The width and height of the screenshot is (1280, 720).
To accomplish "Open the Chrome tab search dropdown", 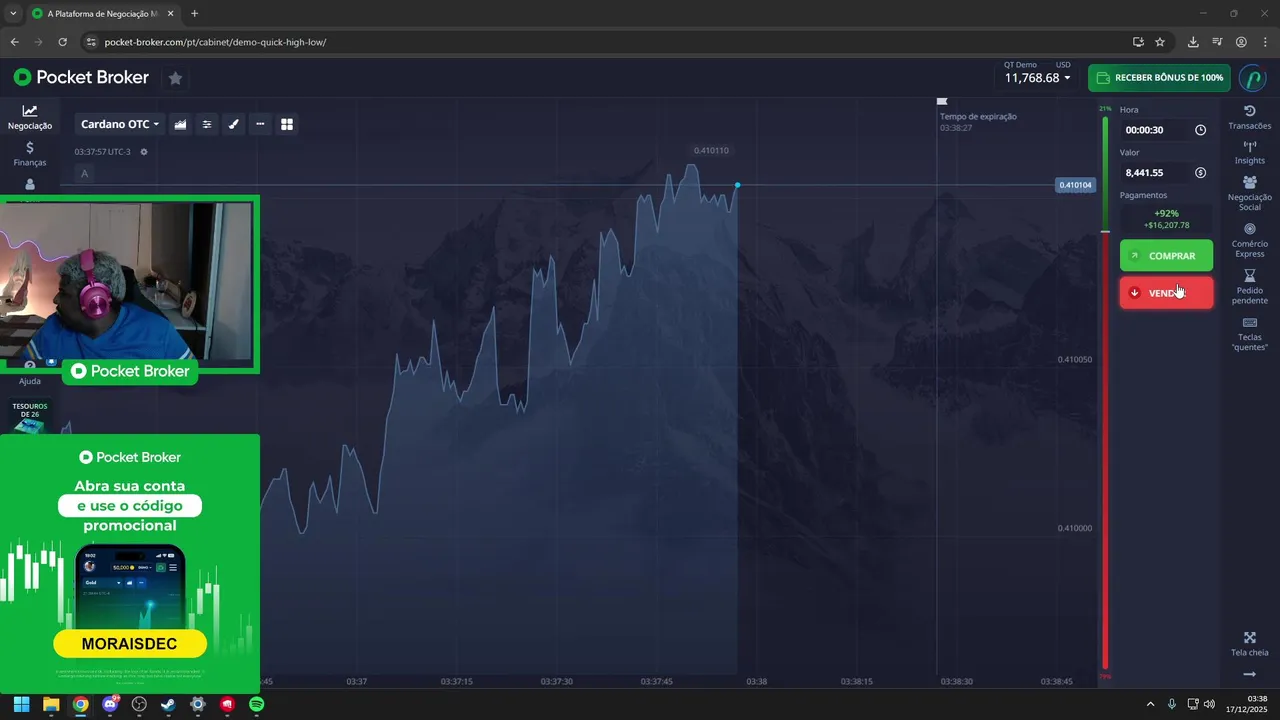I will point(13,14).
